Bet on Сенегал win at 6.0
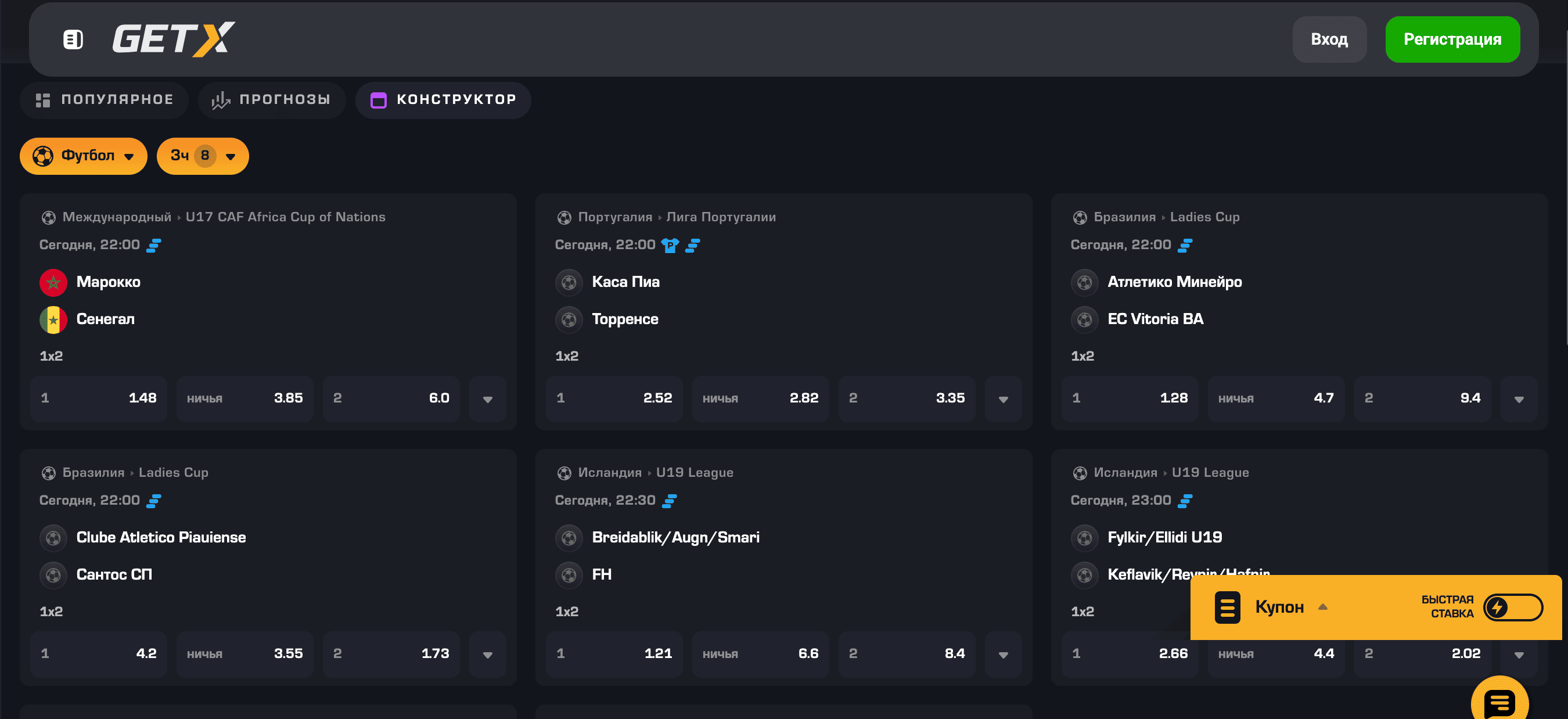 click(391, 399)
